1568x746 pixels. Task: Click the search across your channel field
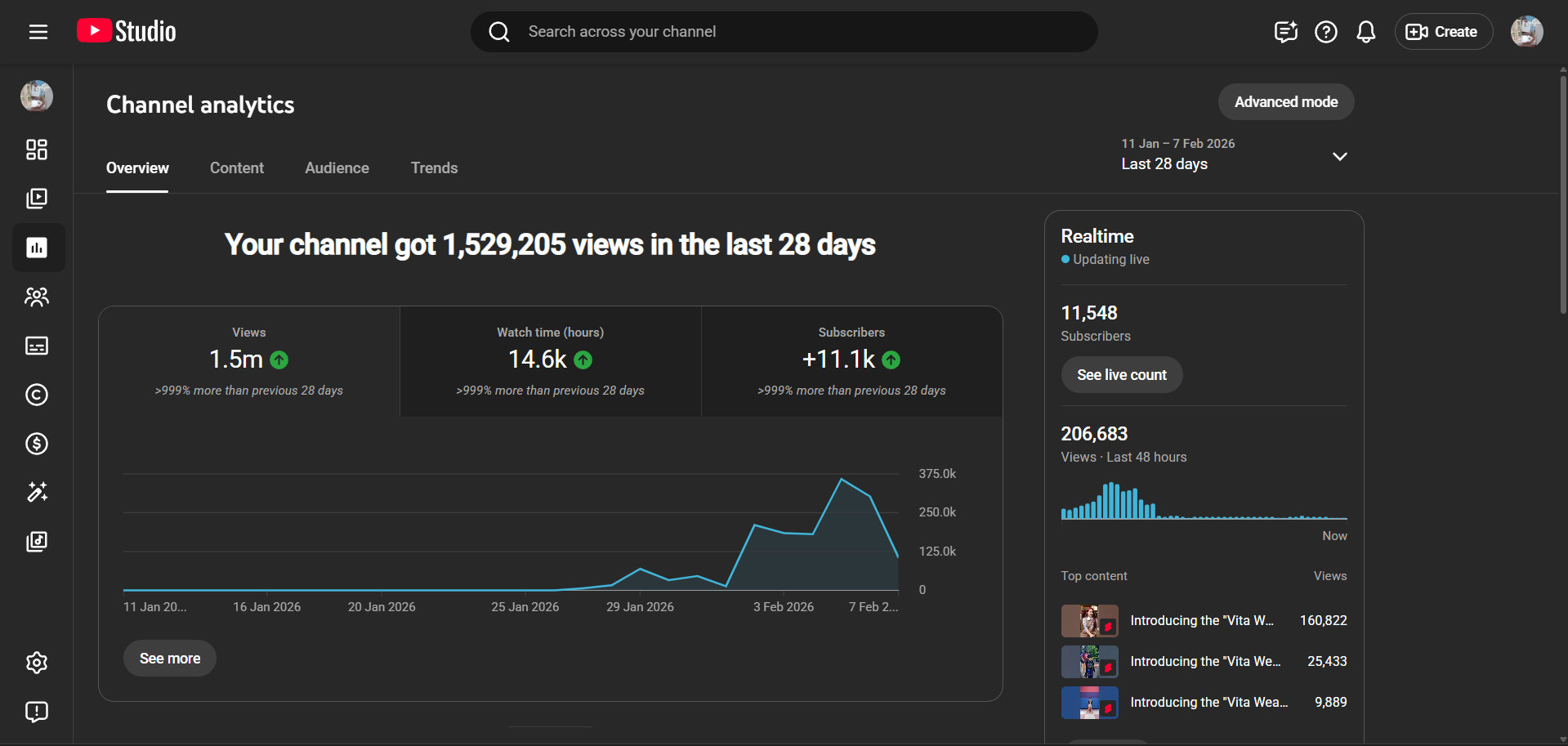click(x=784, y=32)
